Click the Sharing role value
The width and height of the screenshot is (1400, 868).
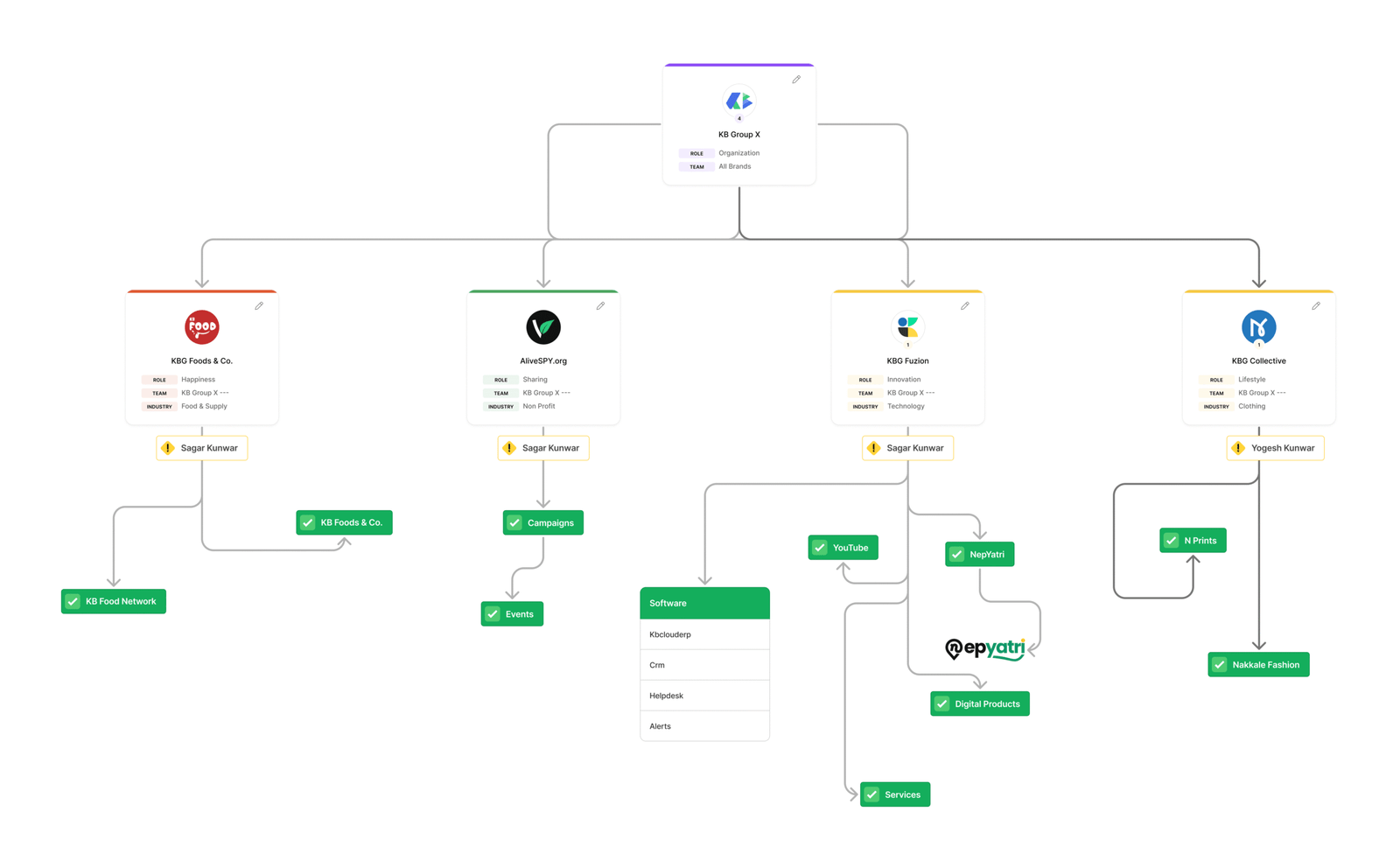click(x=535, y=380)
